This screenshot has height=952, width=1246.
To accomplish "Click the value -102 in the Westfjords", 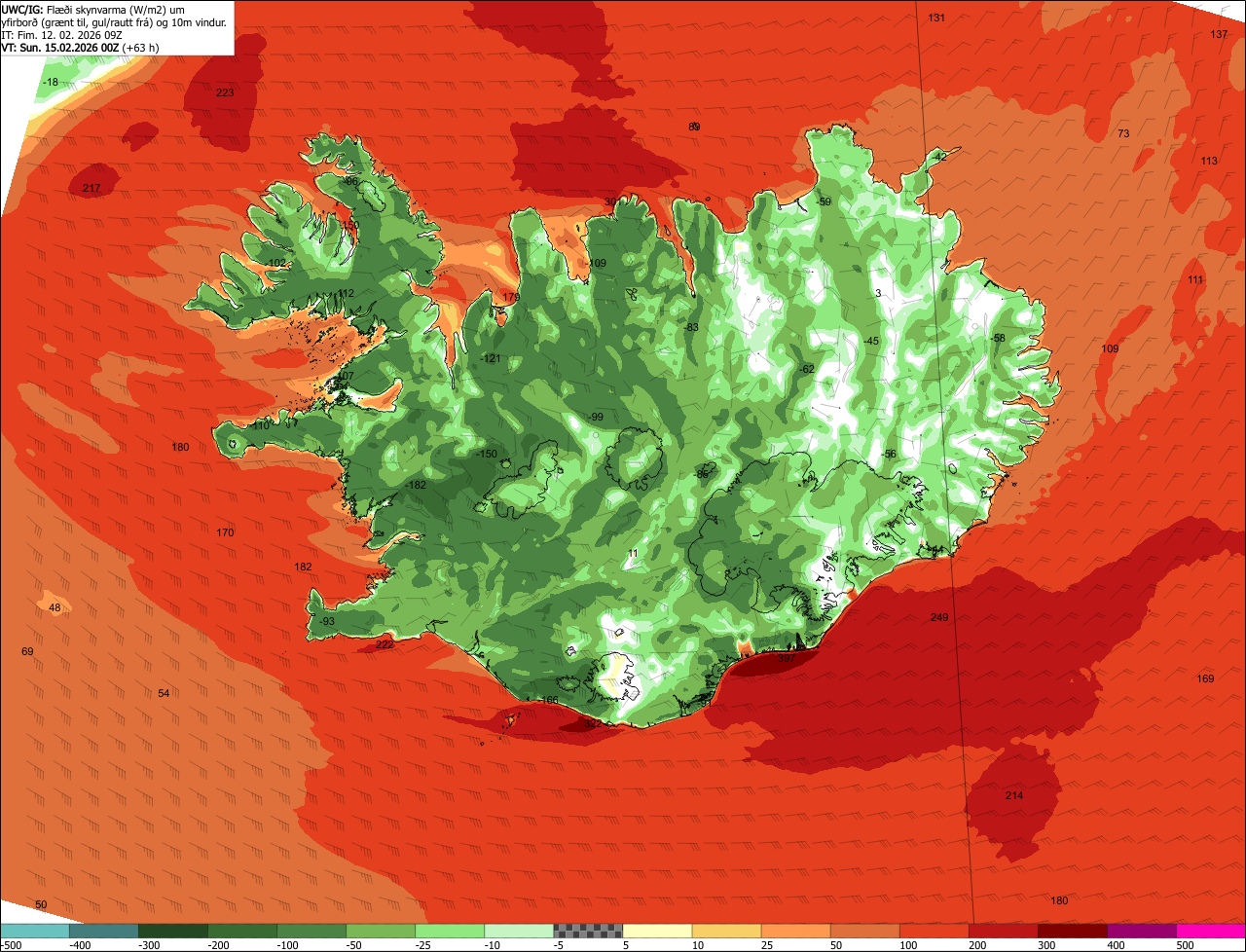I will coord(275,263).
